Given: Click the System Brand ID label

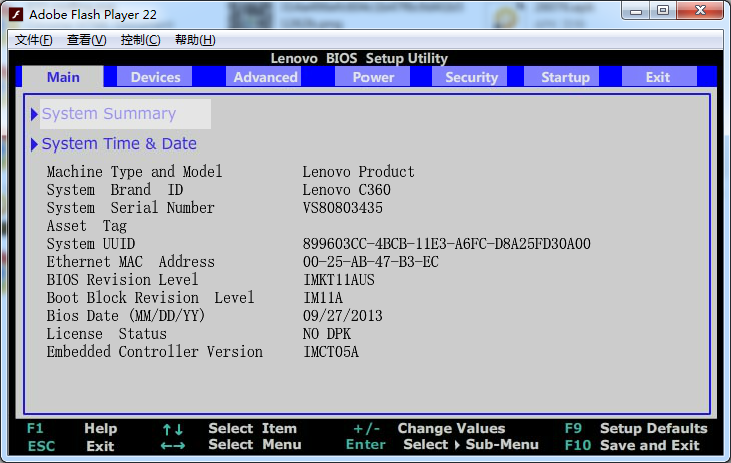Looking at the screenshot, I should pos(115,190).
